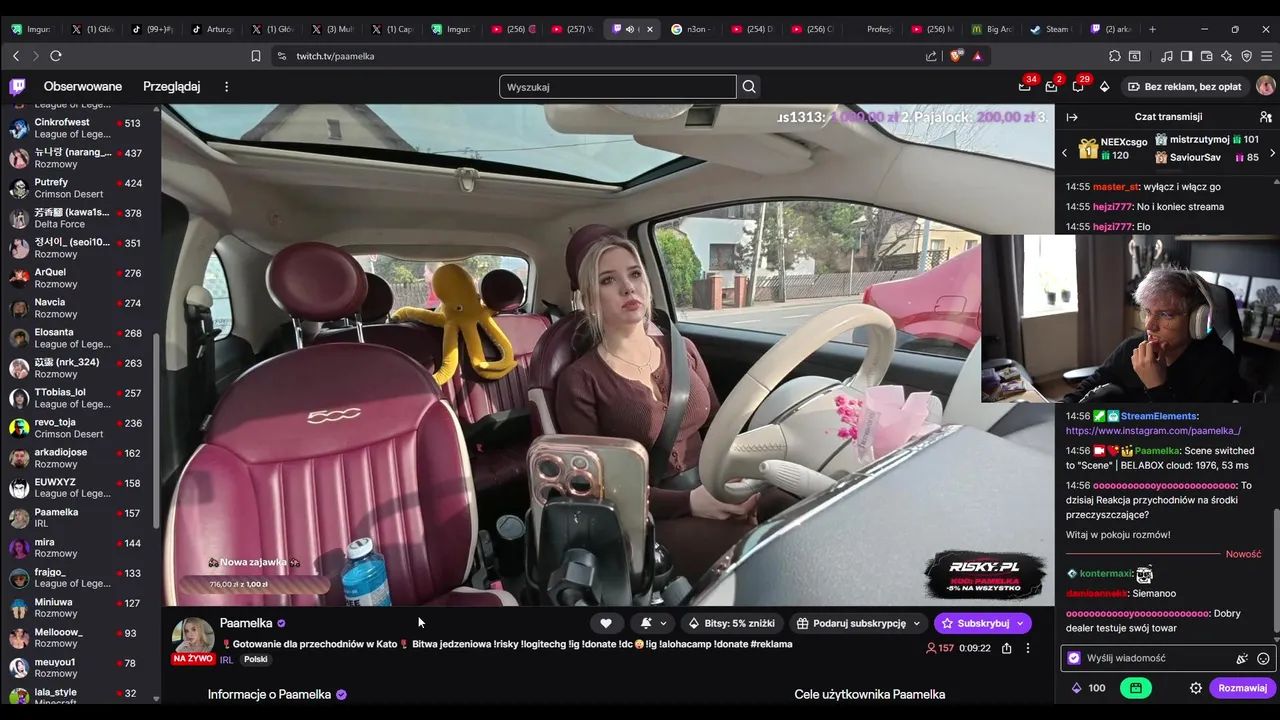This screenshot has width=1280, height=720.
Task: Open the emote picker in chat
Action: pos(1263,658)
